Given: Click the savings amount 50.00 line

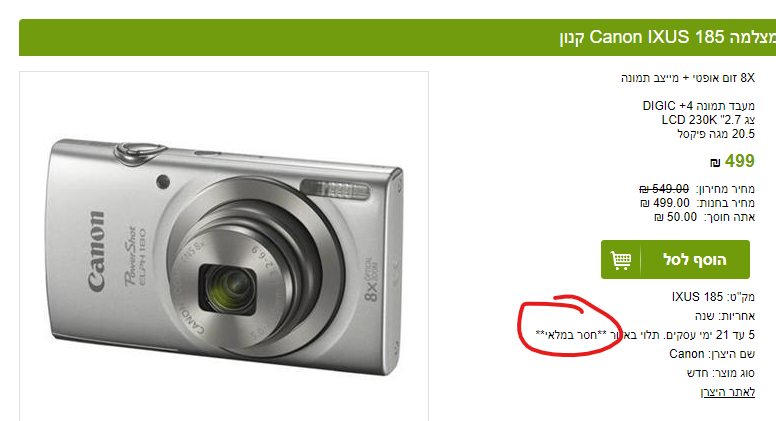Looking at the screenshot, I should pos(705,217).
